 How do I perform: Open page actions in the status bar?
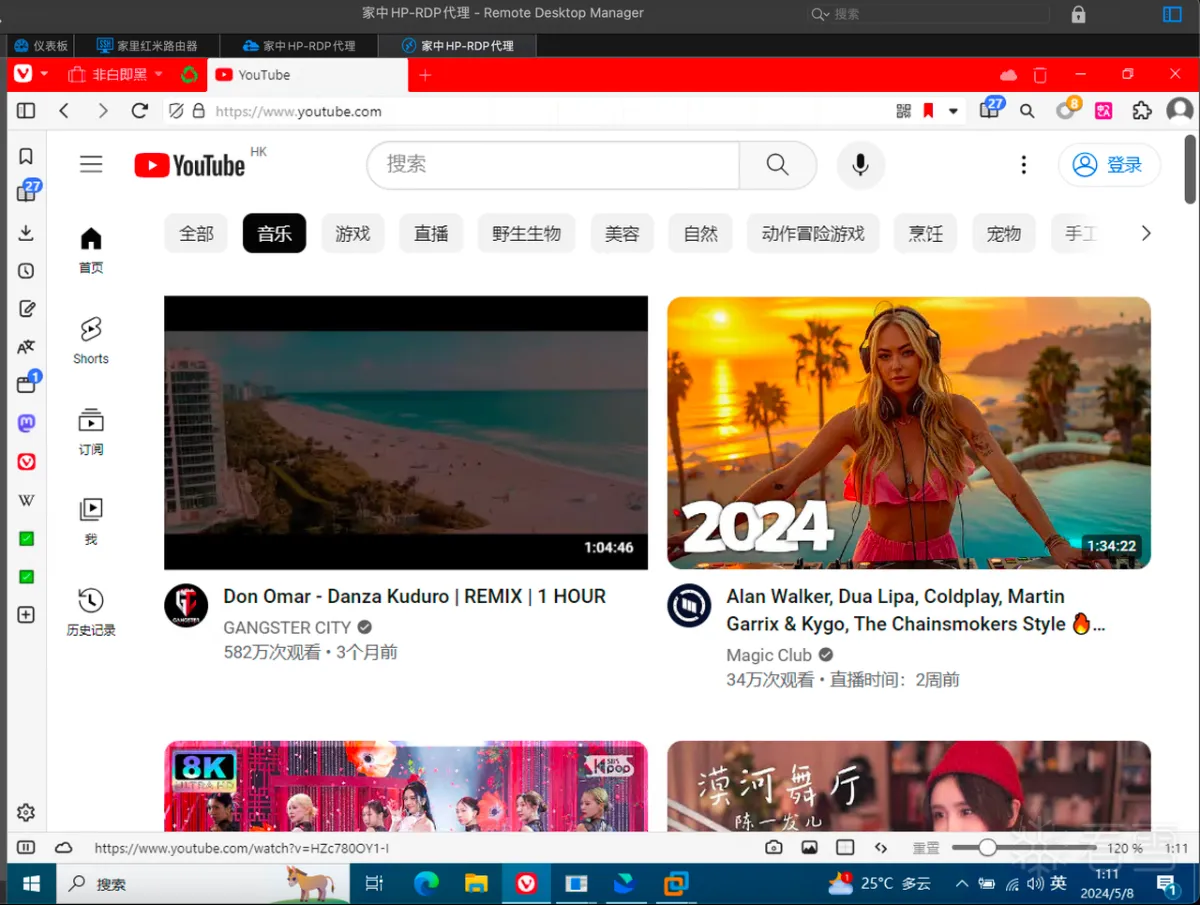[881, 848]
